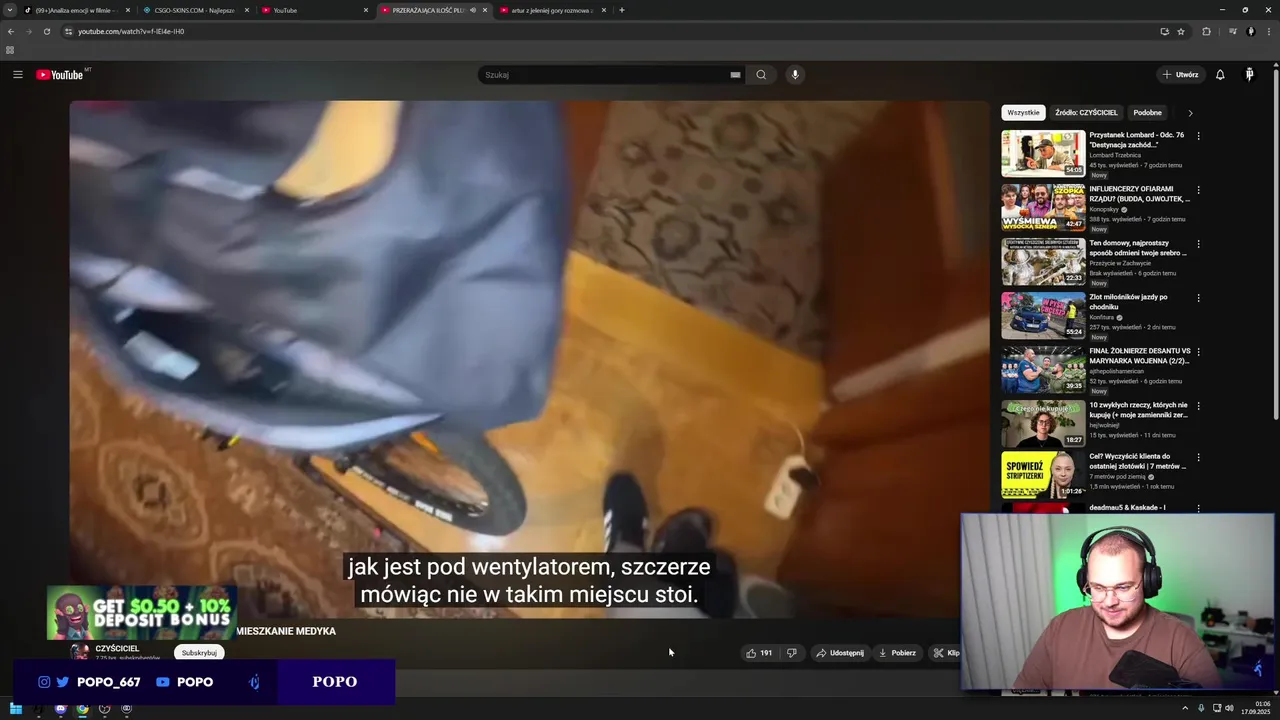Open options for INFLUENCERZY OFIARAMI video

point(1198,189)
